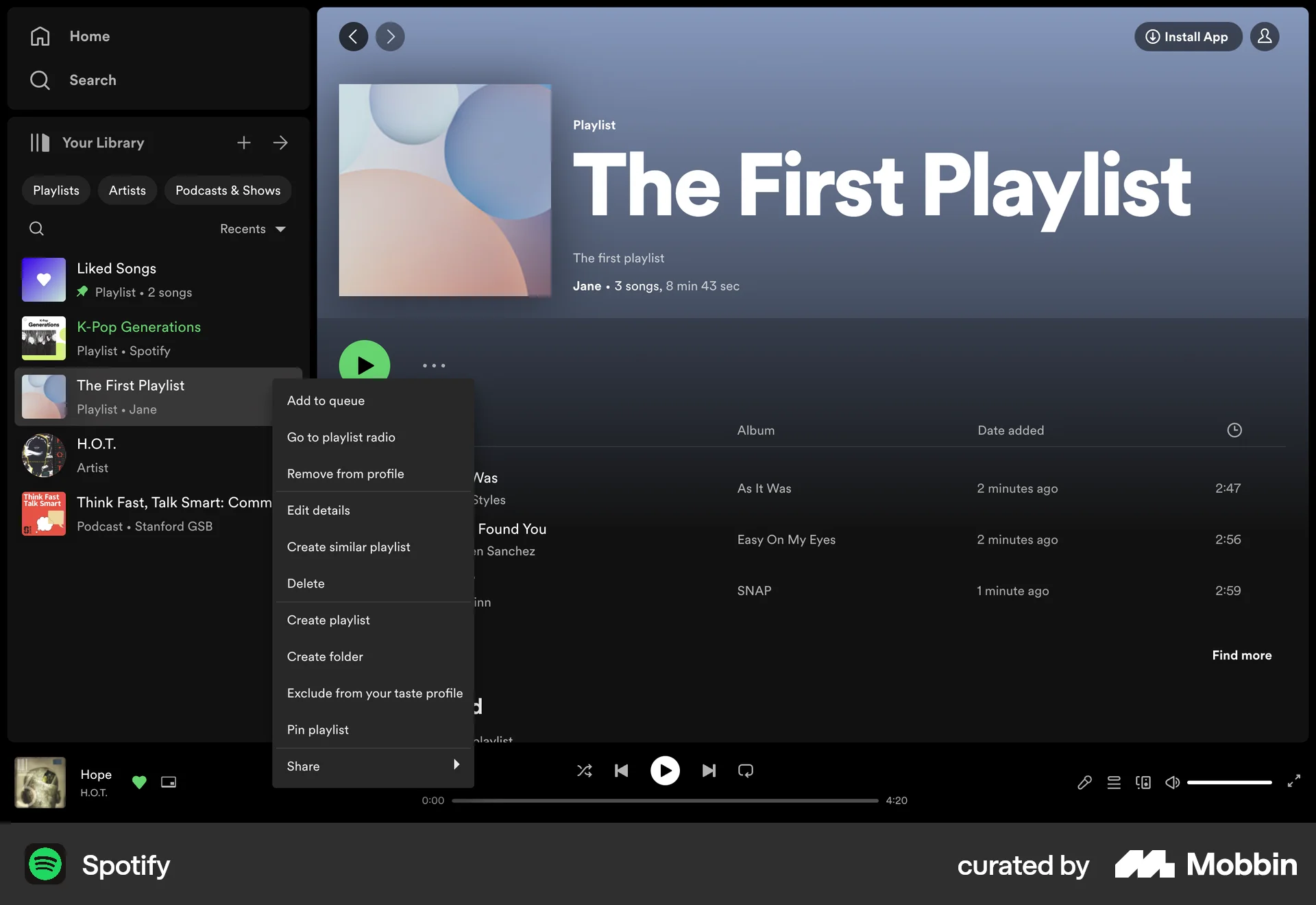Open the Recents sort dropdown

(x=252, y=228)
